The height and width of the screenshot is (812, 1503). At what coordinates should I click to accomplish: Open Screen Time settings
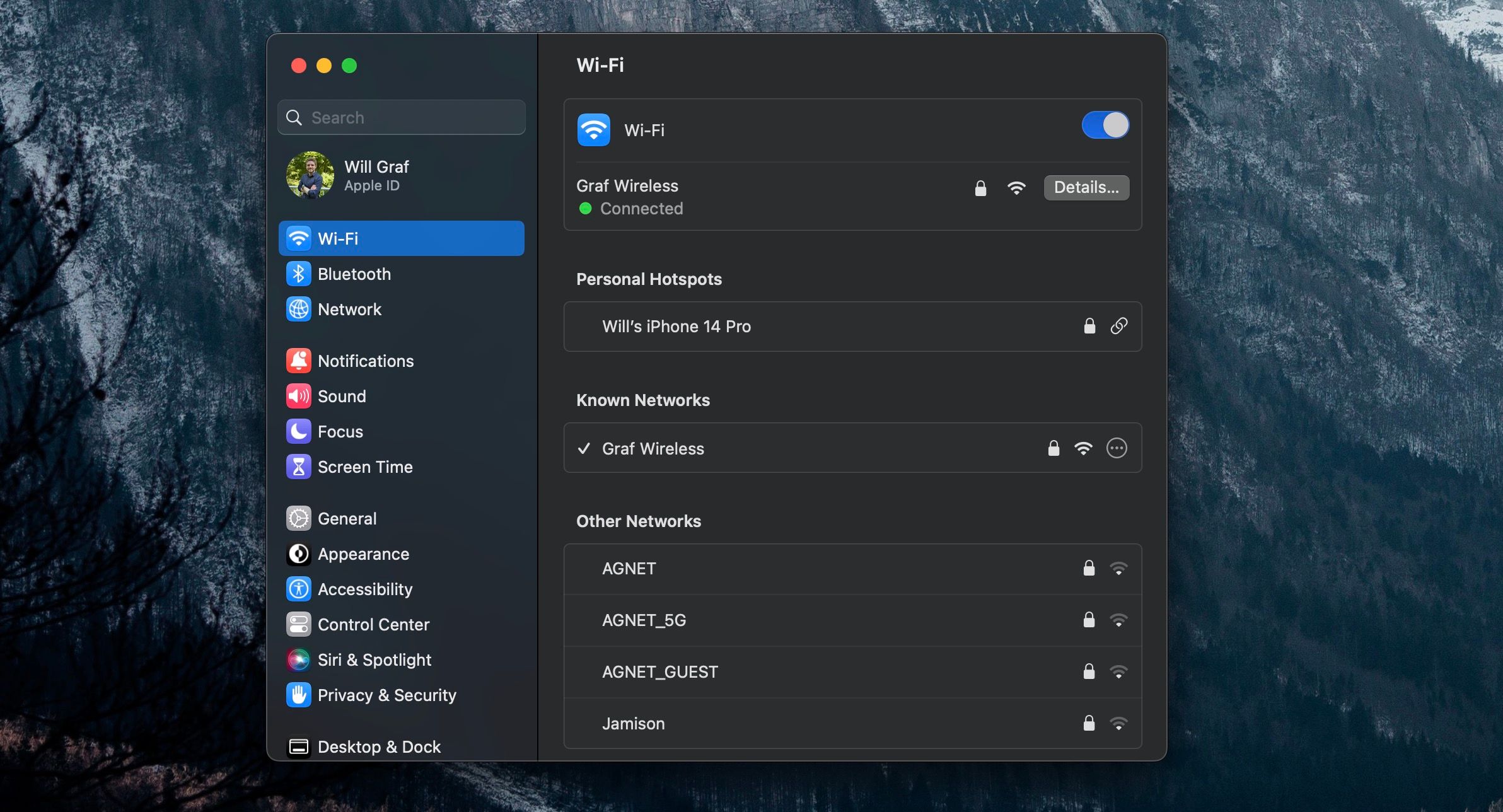click(x=365, y=467)
